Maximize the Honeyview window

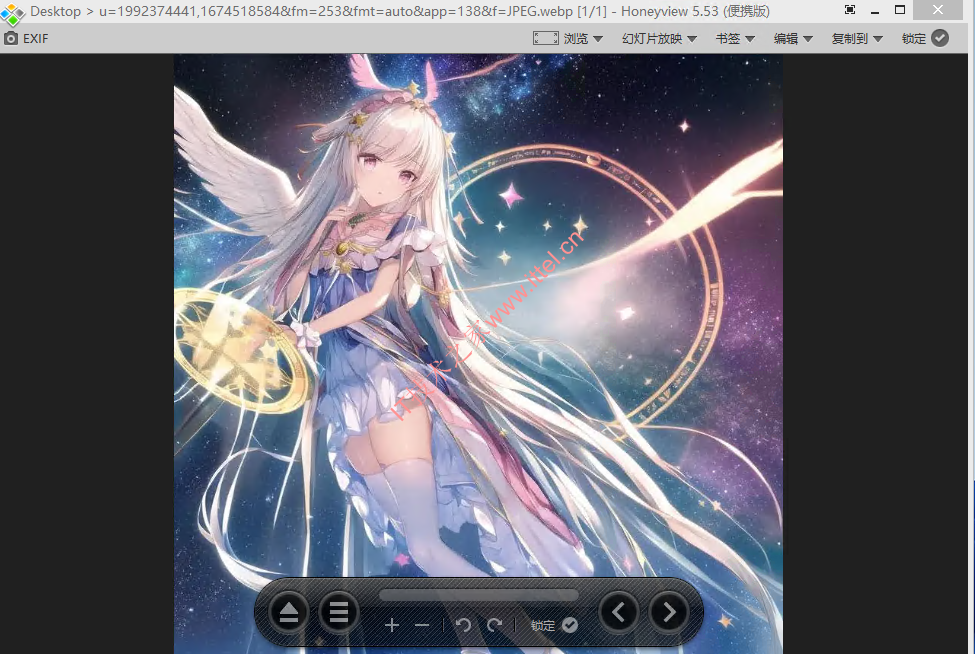[900, 9]
